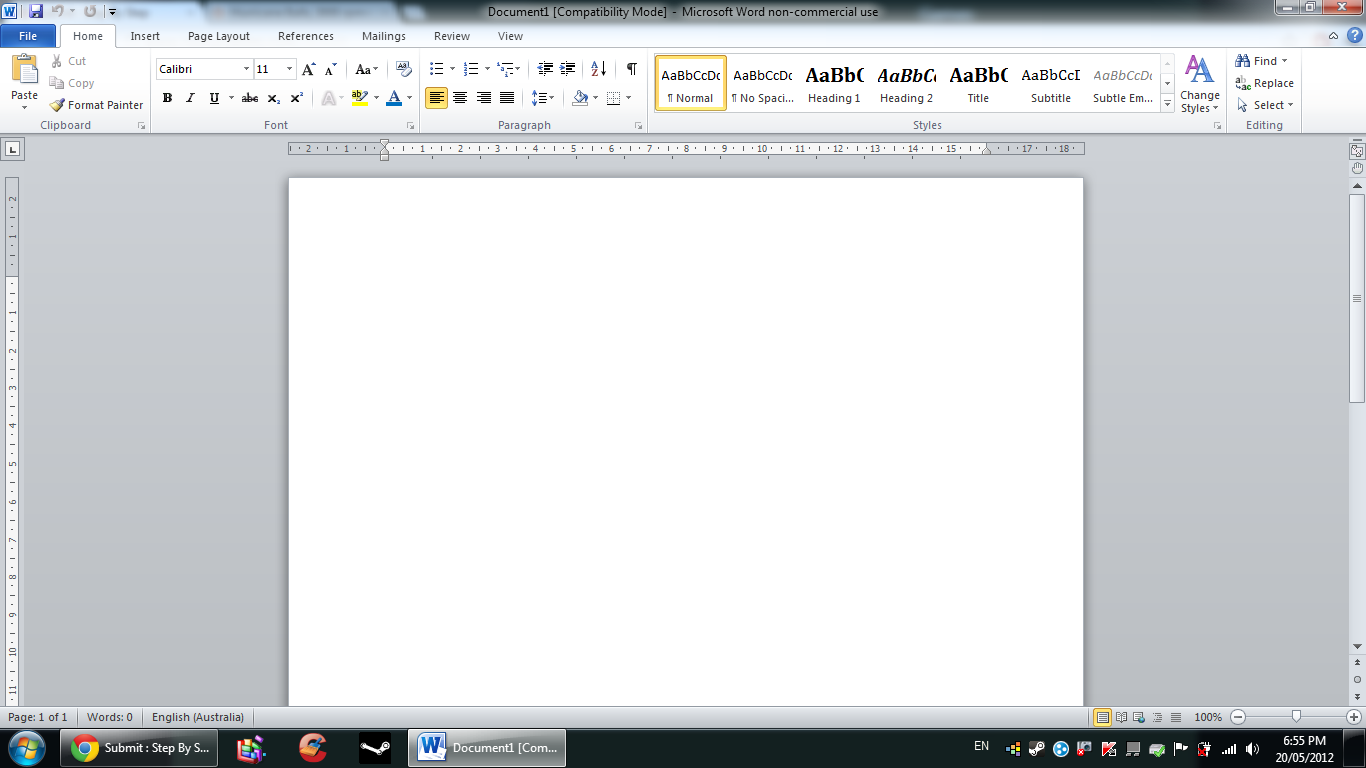Image resolution: width=1366 pixels, height=768 pixels.
Task: Apply bold formatting
Action: coord(167,99)
